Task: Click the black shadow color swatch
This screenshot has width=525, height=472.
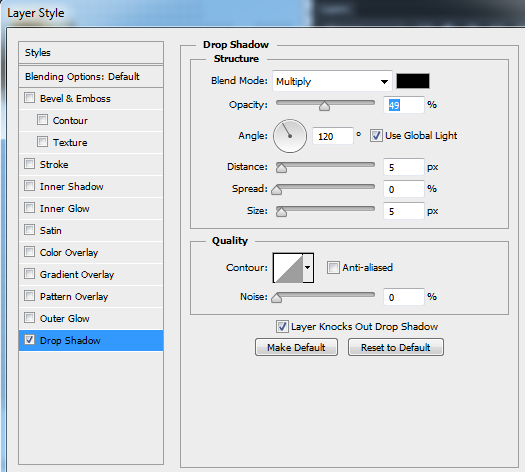Action: click(413, 81)
